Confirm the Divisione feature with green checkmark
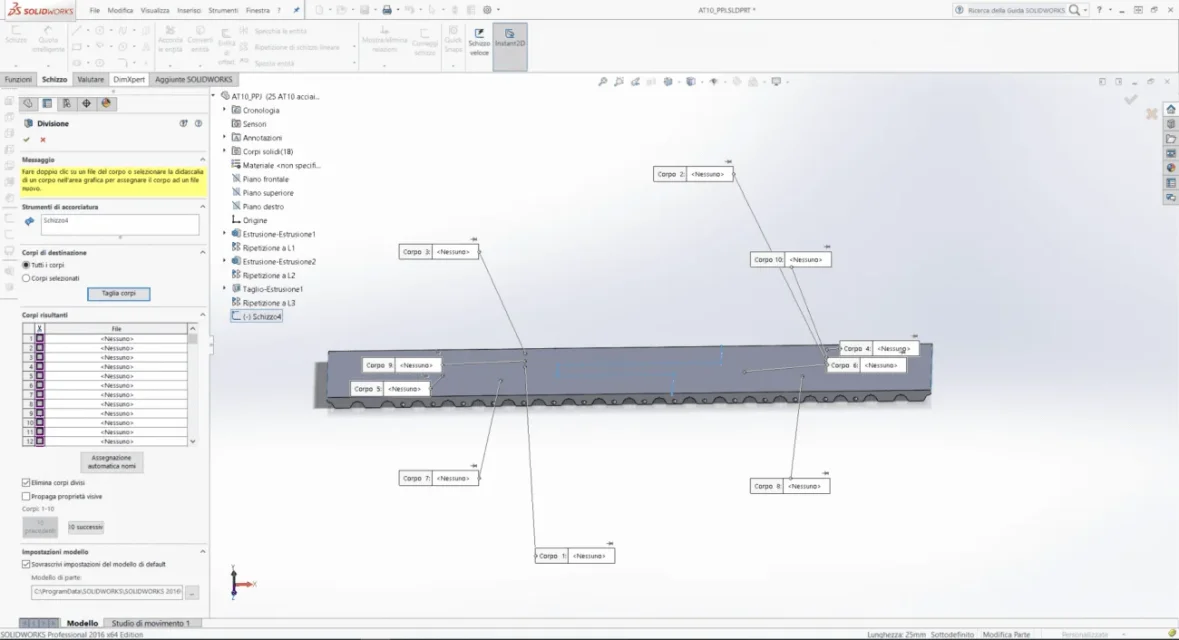This screenshot has width=1179, height=640. (x=27, y=140)
